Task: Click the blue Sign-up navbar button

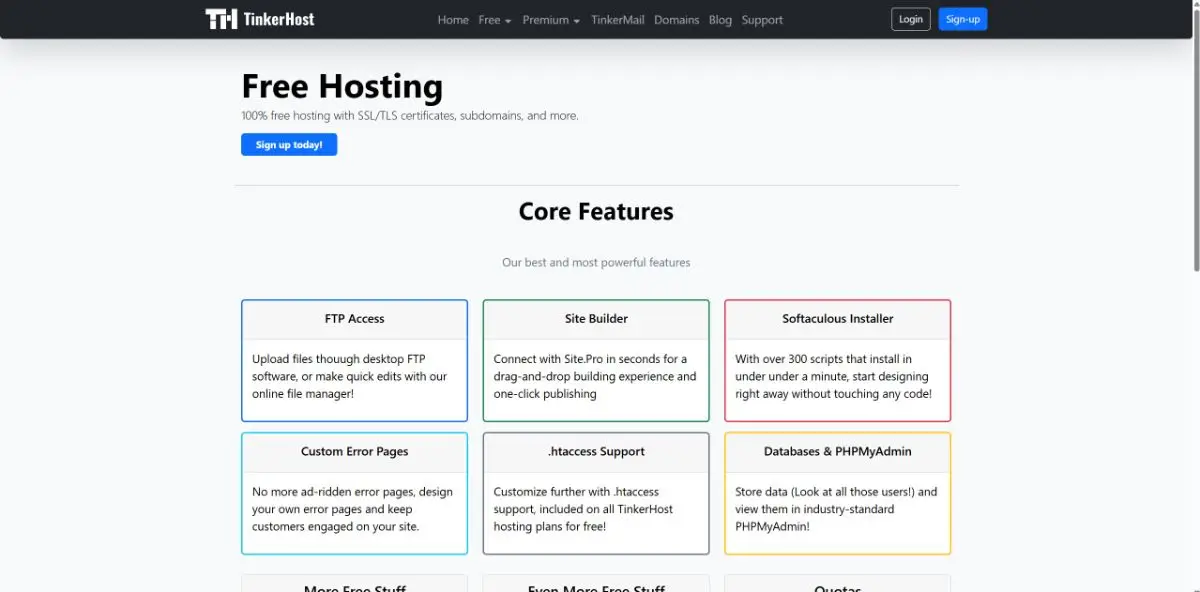Action: [962, 18]
